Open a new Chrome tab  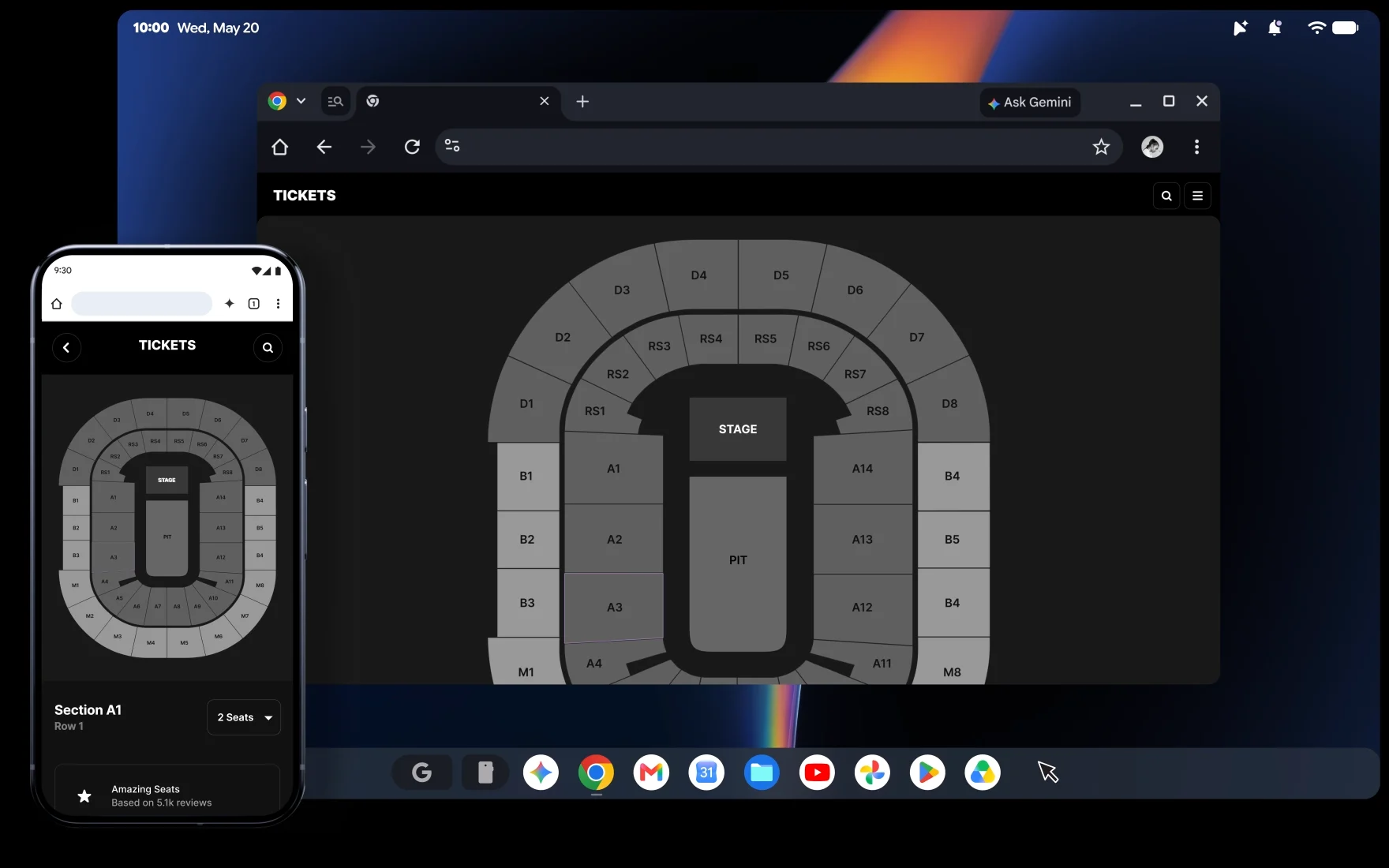[x=582, y=101]
